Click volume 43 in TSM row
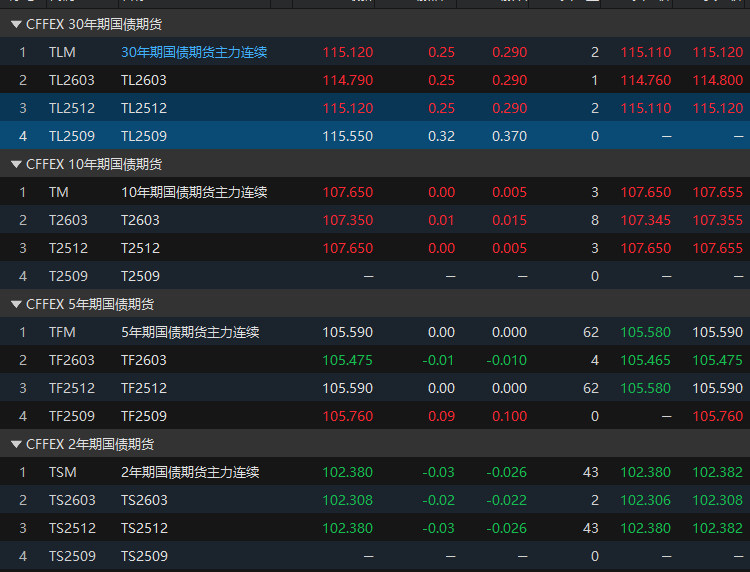 (591, 473)
